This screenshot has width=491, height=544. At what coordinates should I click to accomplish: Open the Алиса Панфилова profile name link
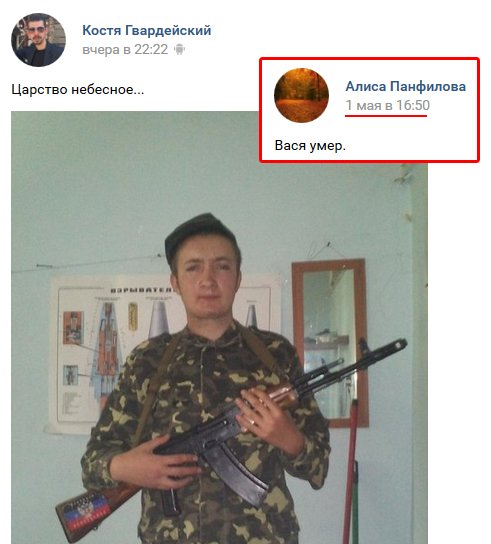(x=406, y=86)
